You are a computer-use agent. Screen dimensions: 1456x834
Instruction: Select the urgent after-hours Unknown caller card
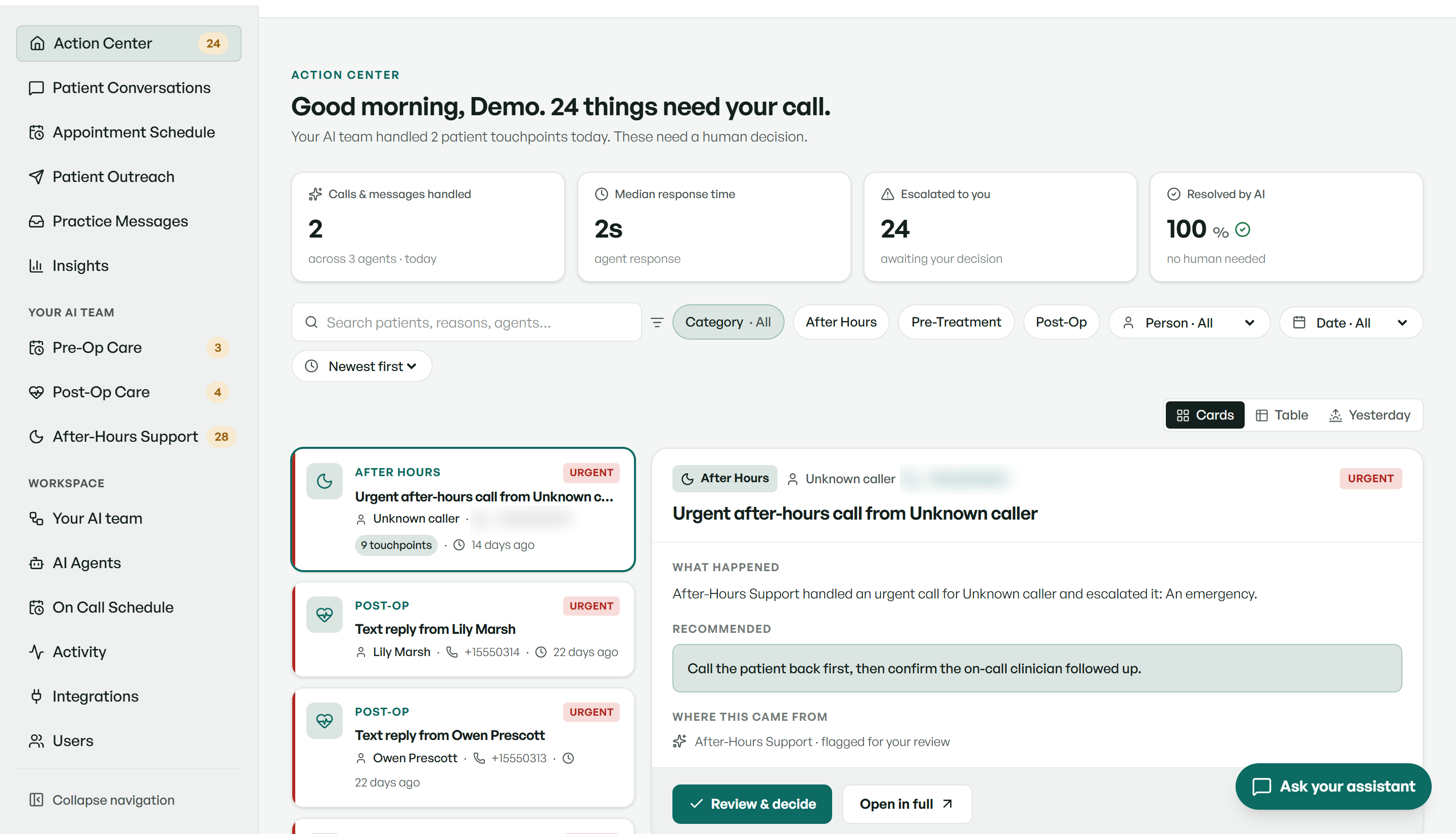tap(464, 510)
